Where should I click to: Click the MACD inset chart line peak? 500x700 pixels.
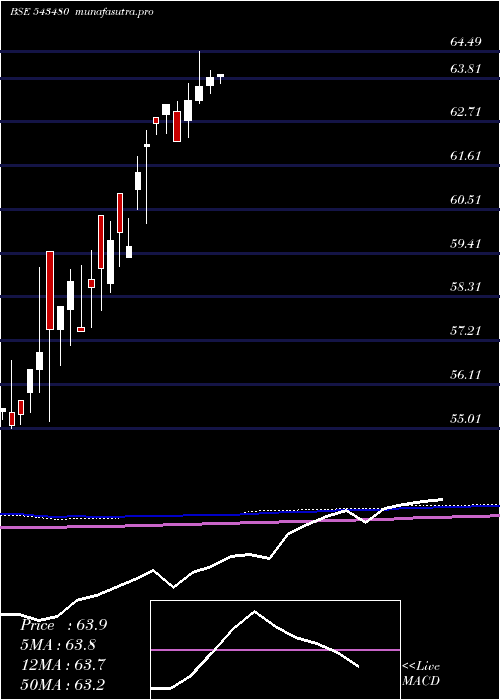click(254, 611)
